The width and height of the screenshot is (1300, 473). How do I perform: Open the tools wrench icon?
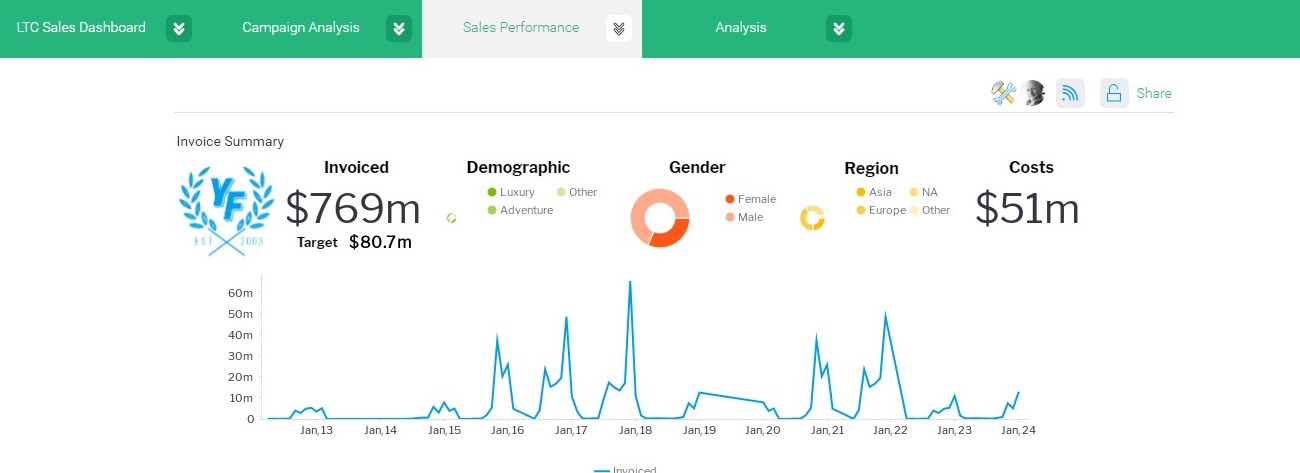click(1003, 93)
